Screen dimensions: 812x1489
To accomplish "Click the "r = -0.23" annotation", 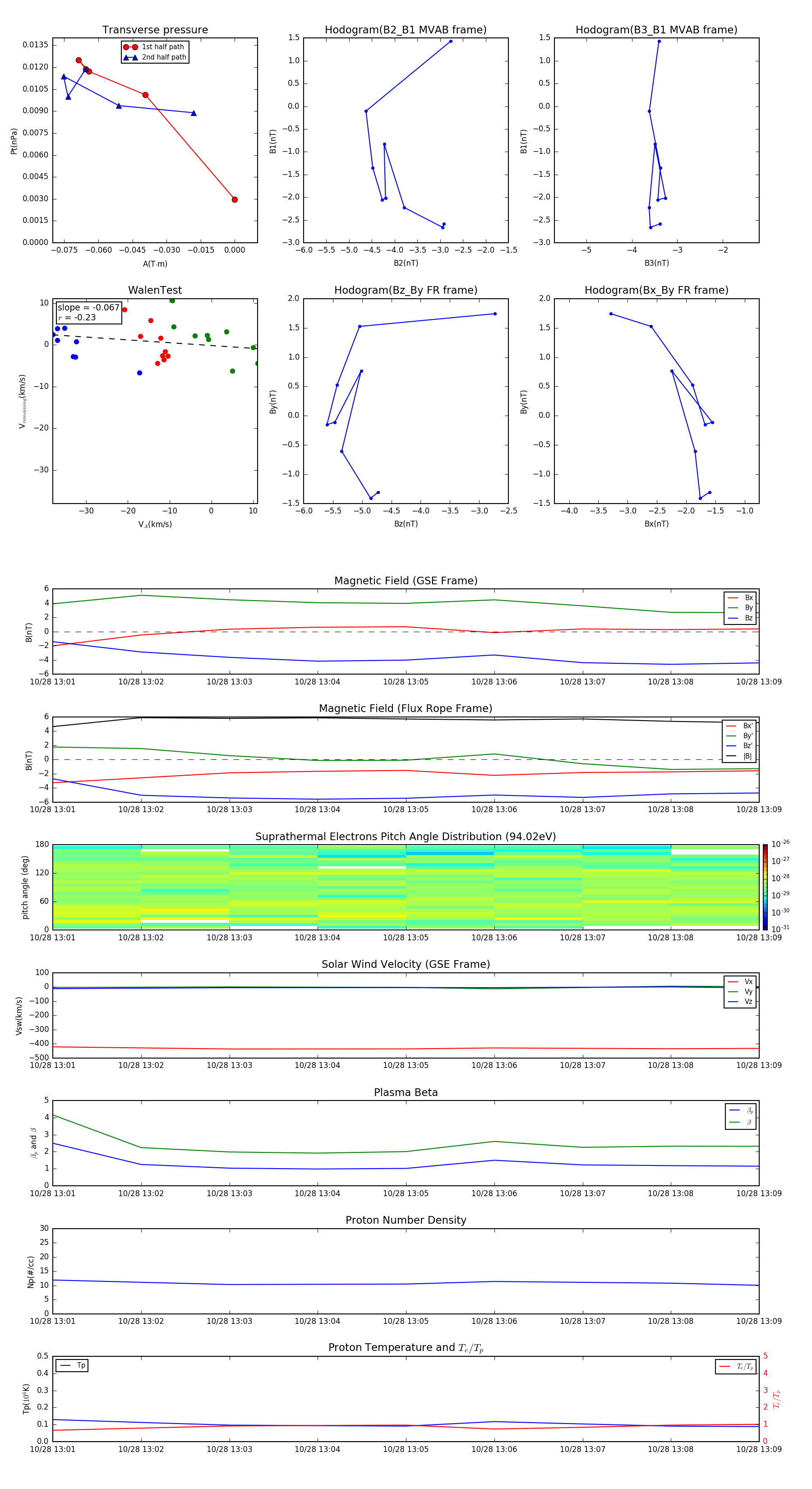I will (77, 317).
